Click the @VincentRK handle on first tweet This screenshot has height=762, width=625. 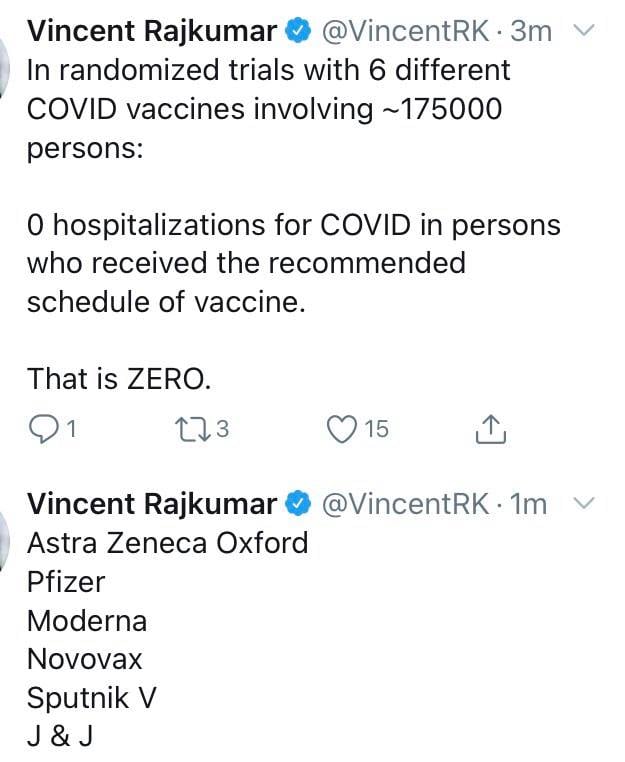pyautogui.click(x=405, y=32)
